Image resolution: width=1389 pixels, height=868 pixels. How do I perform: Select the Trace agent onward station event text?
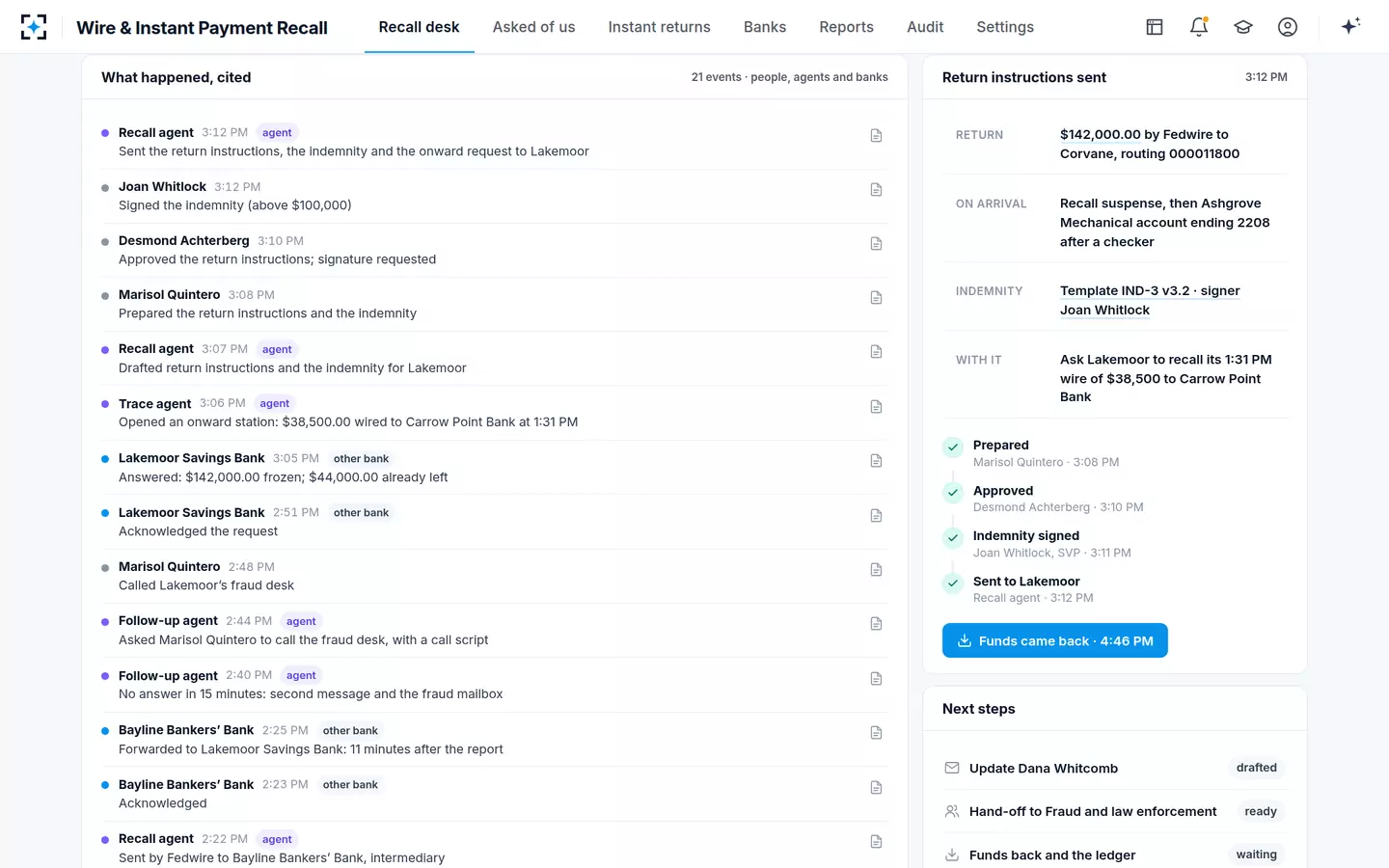click(348, 422)
